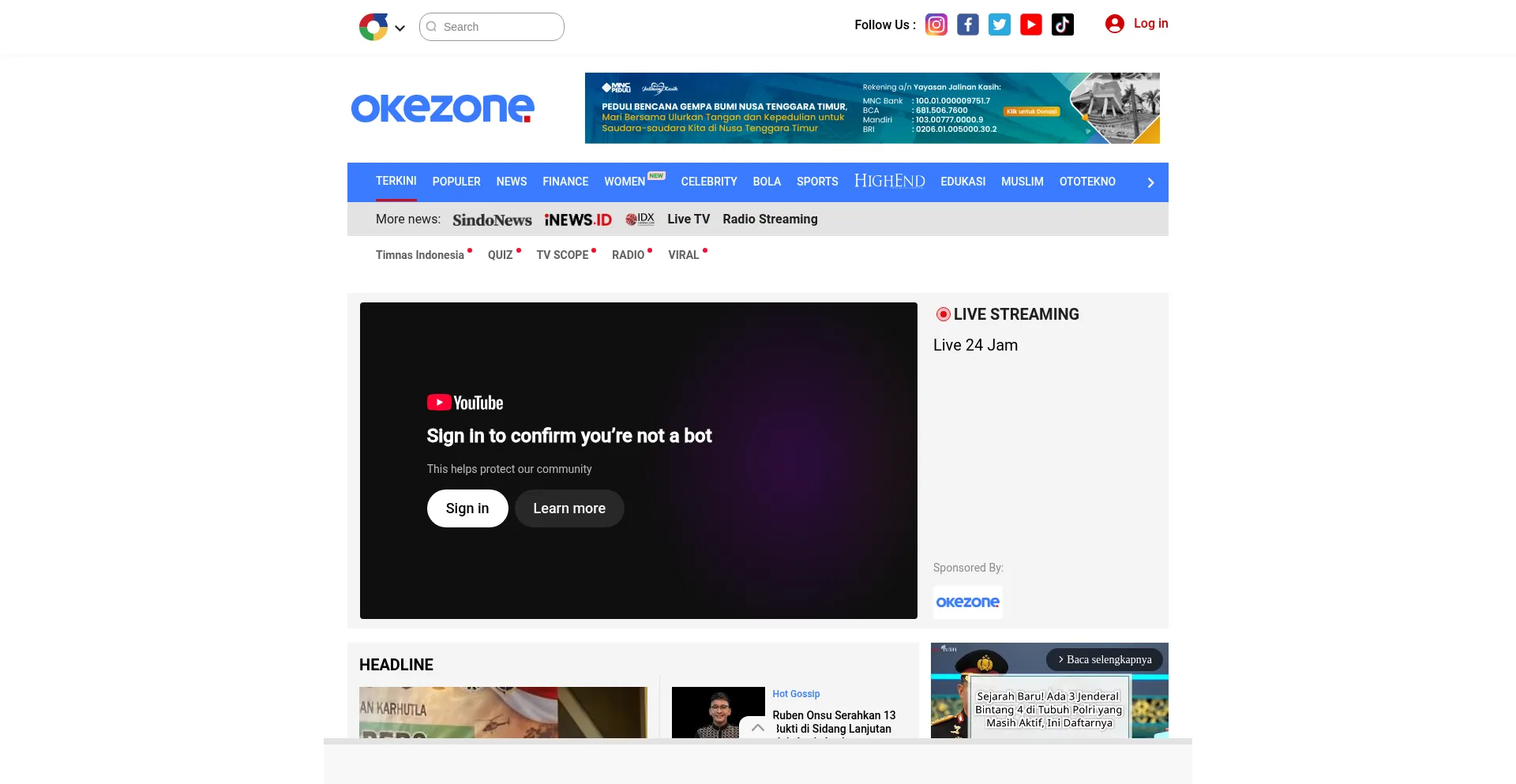
Task: Open the EDUKASI menu item
Action: 963,182
